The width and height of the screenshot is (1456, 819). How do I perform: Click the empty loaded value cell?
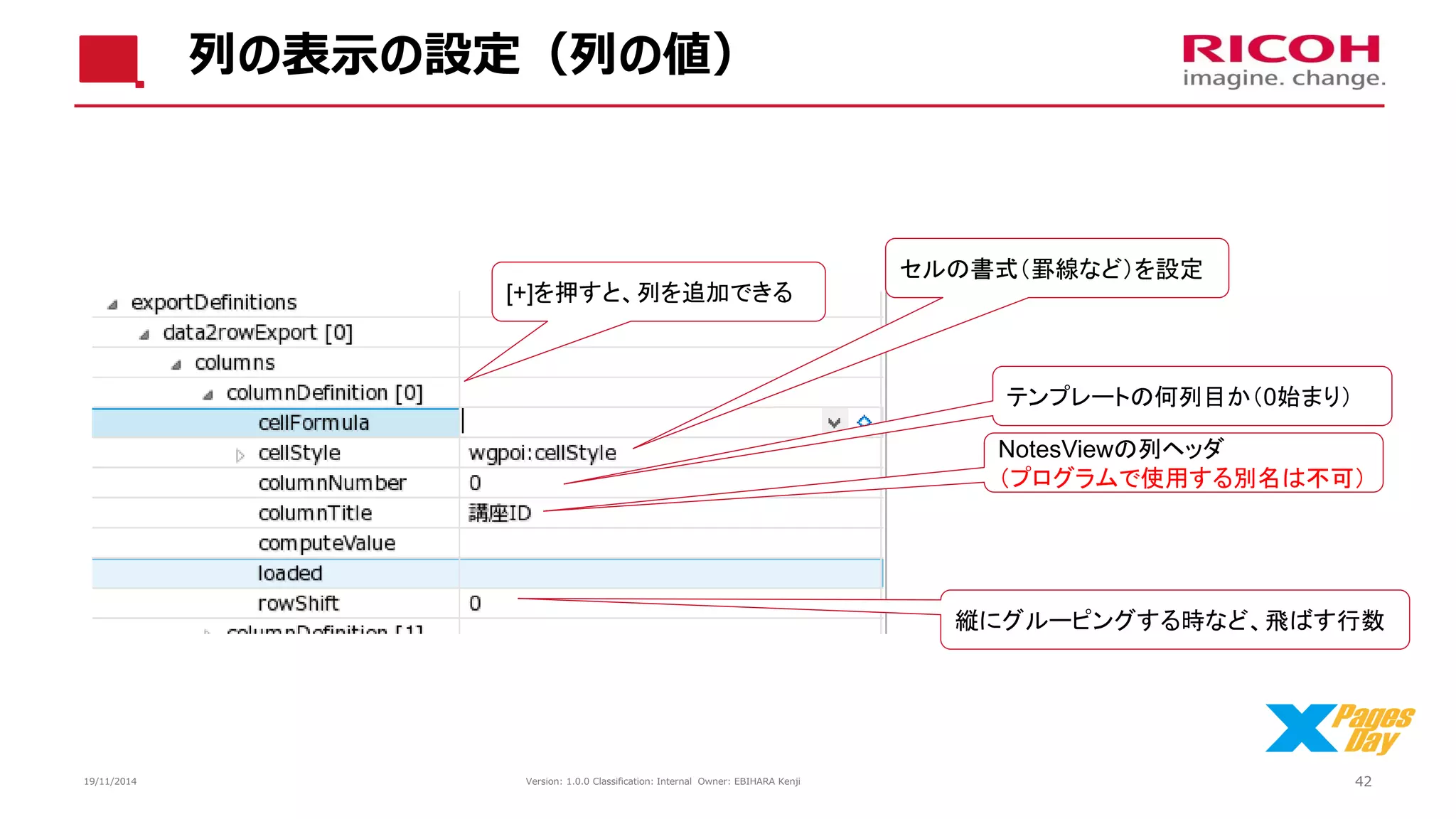click(x=670, y=573)
